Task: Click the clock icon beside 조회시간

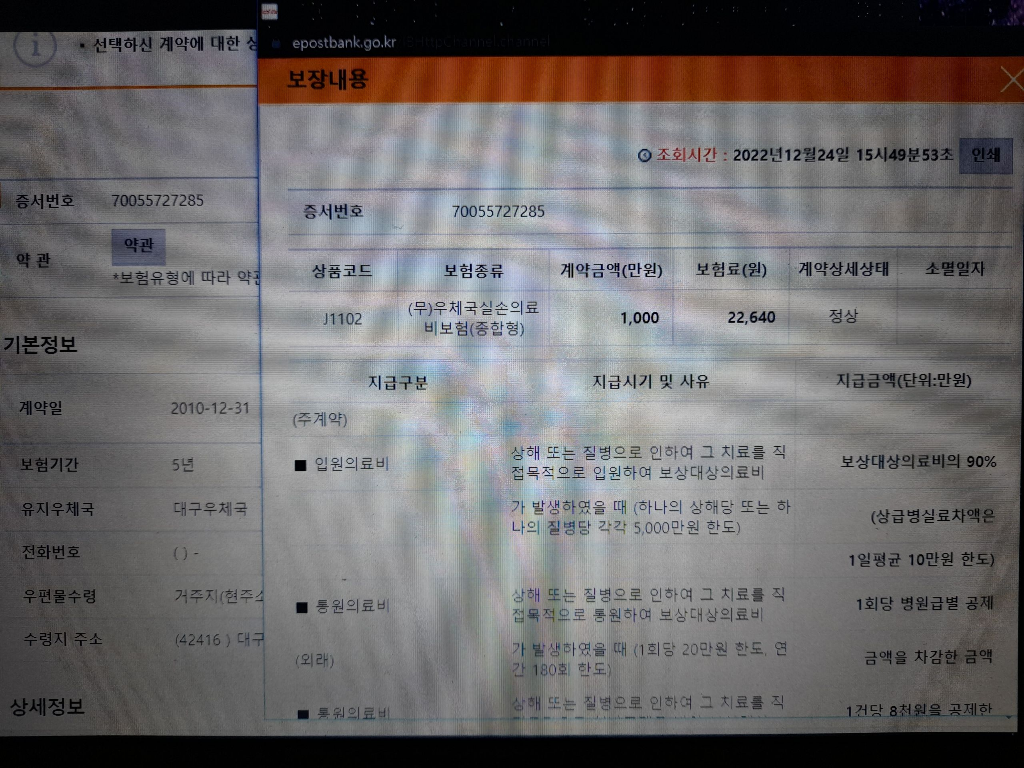Action: pos(644,156)
